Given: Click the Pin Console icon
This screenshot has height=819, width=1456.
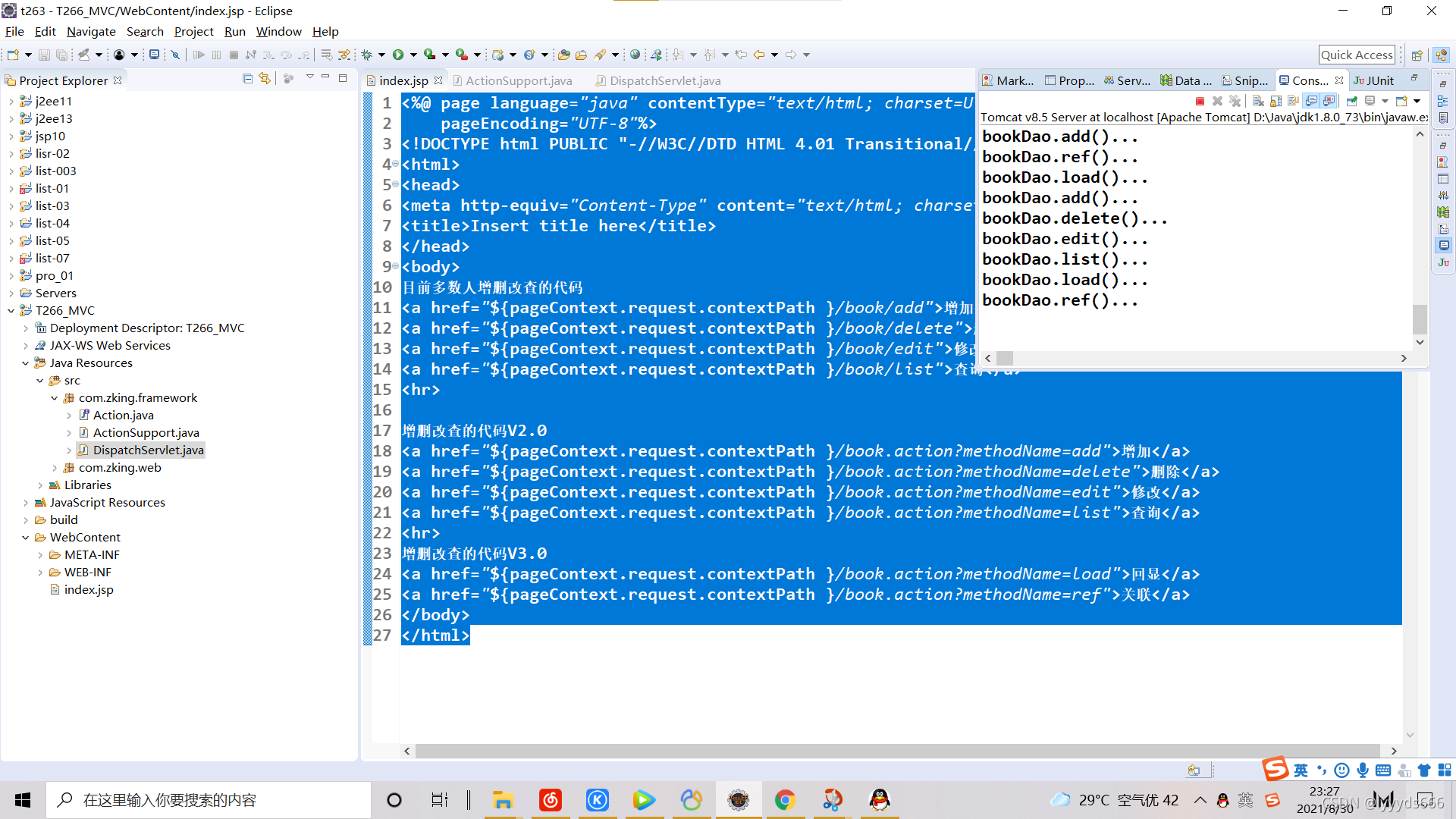Looking at the screenshot, I should pyautogui.click(x=1351, y=101).
